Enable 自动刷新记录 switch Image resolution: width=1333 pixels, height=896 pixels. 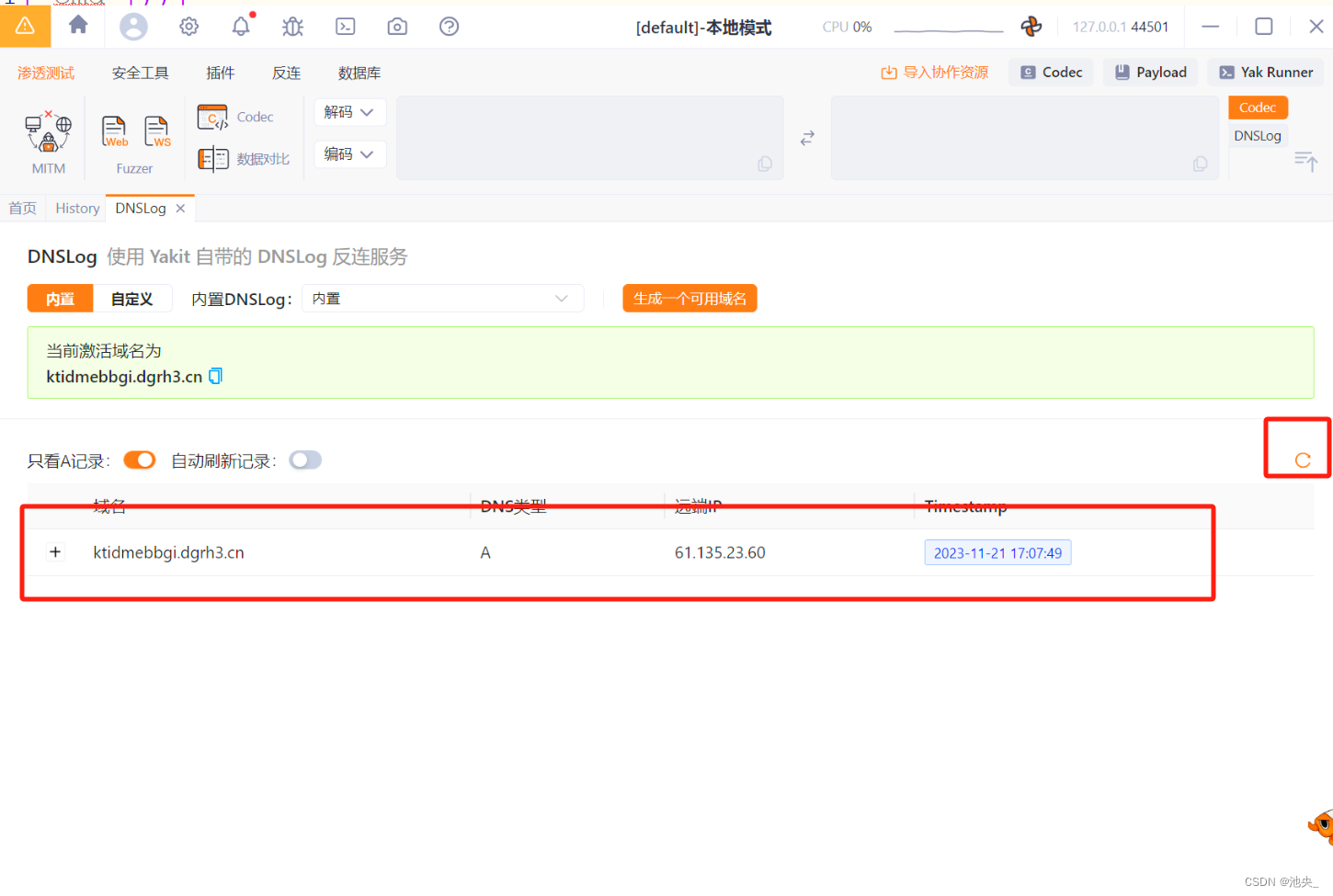coord(305,459)
